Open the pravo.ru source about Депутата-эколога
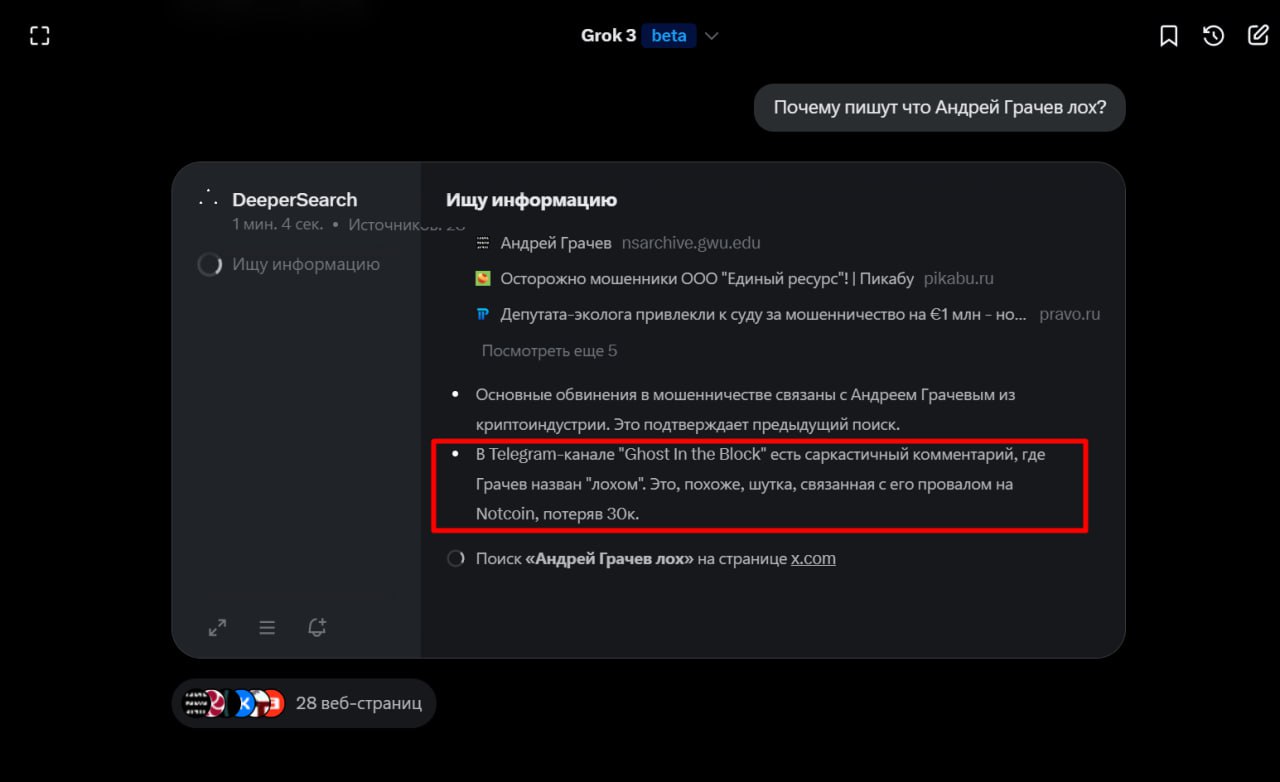Viewport: 1280px width, 782px height. 787,314
